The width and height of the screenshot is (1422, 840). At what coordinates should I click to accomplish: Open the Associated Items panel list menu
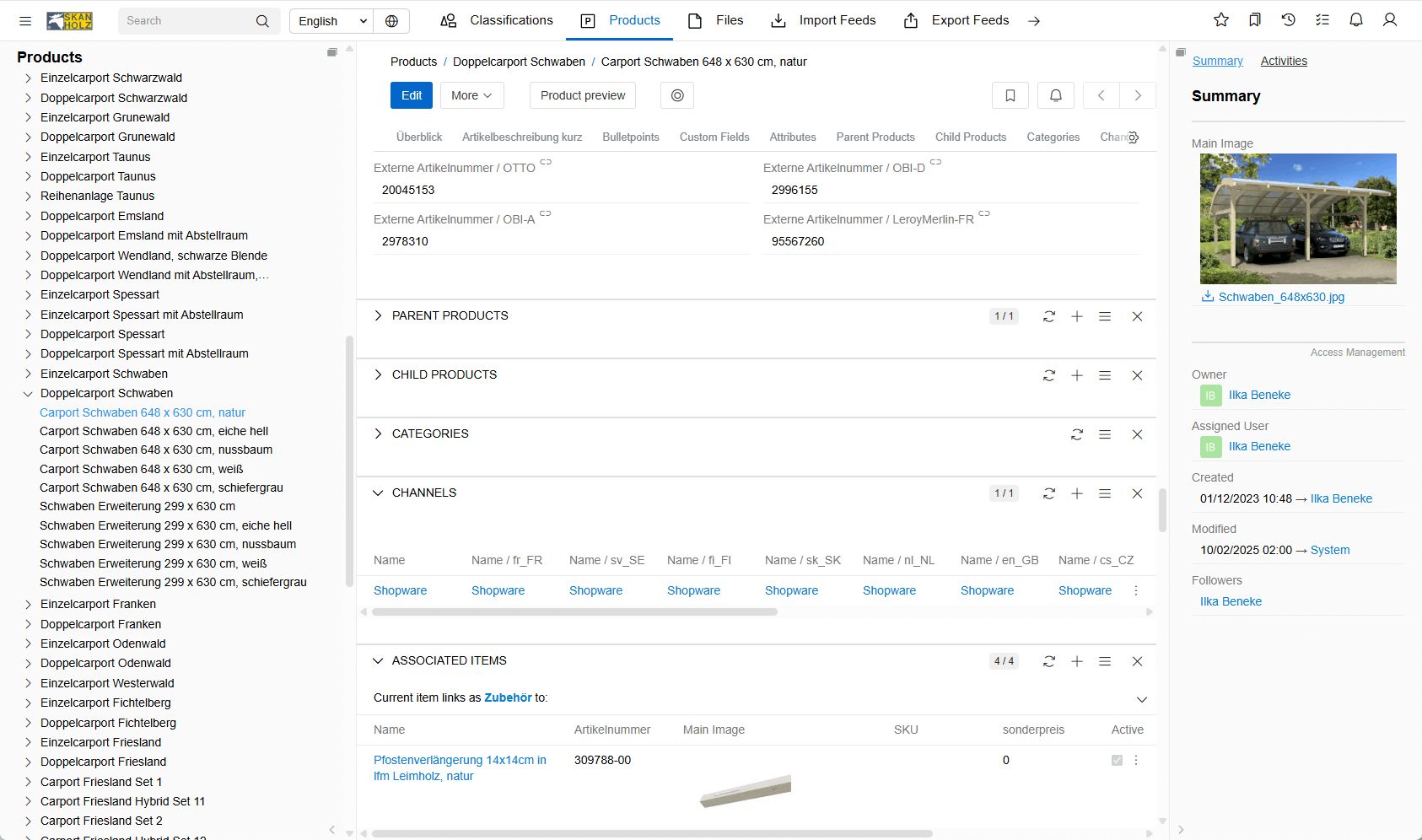(1104, 661)
